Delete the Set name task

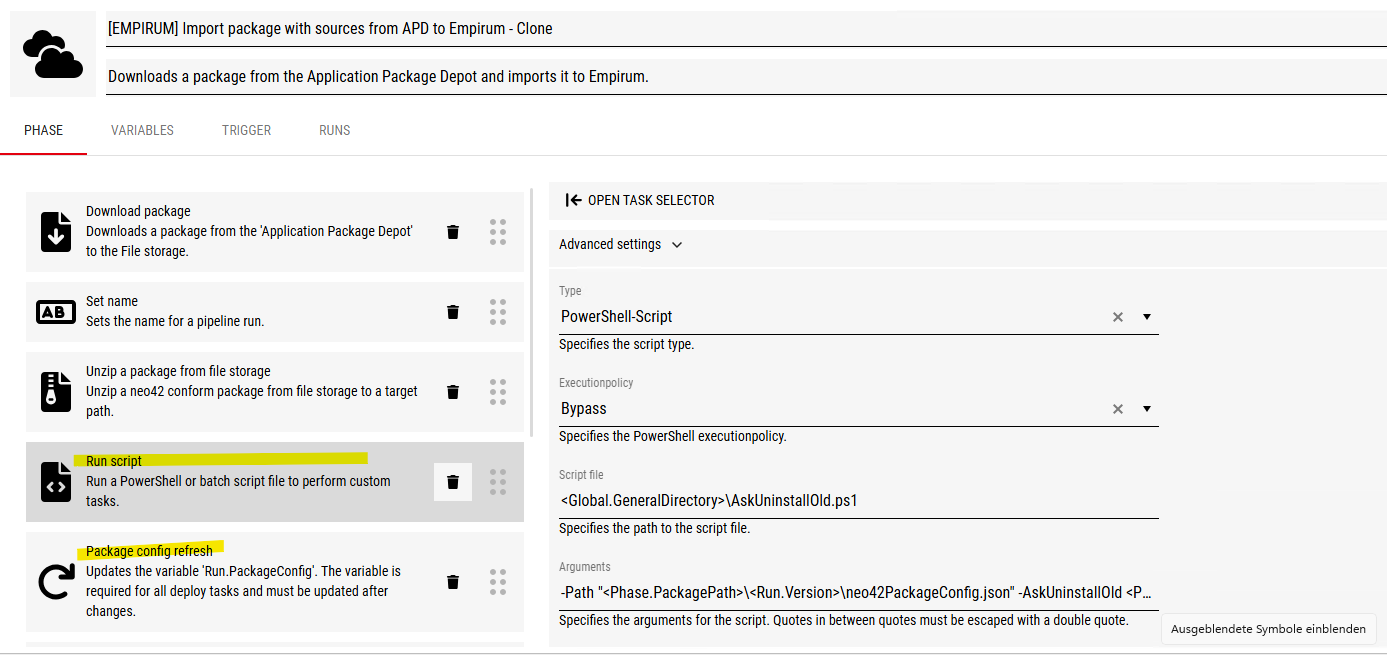(x=453, y=312)
